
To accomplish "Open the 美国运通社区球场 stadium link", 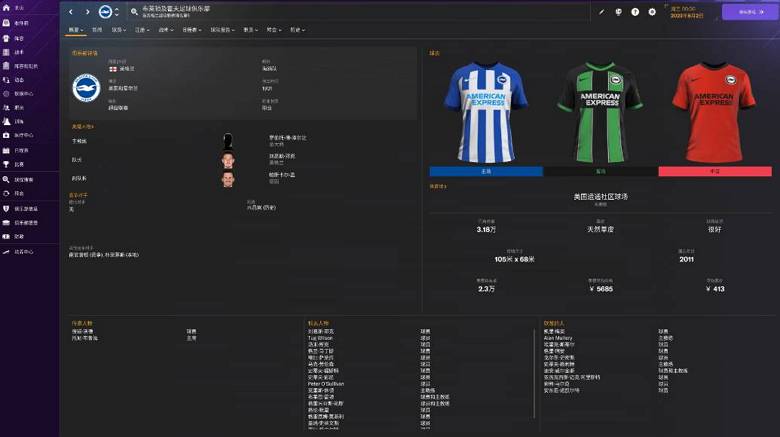I will [600, 197].
